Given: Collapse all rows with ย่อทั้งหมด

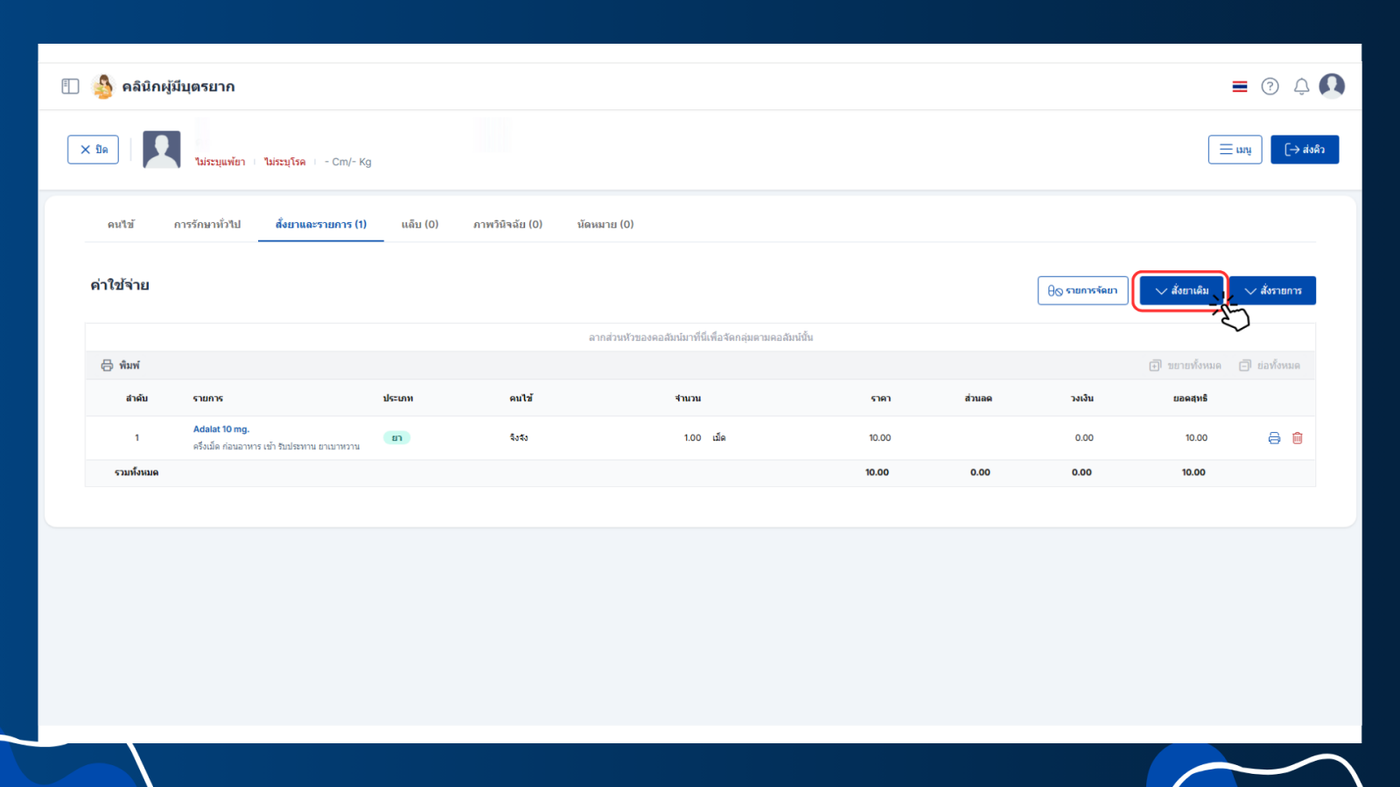Looking at the screenshot, I should point(1269,366).
